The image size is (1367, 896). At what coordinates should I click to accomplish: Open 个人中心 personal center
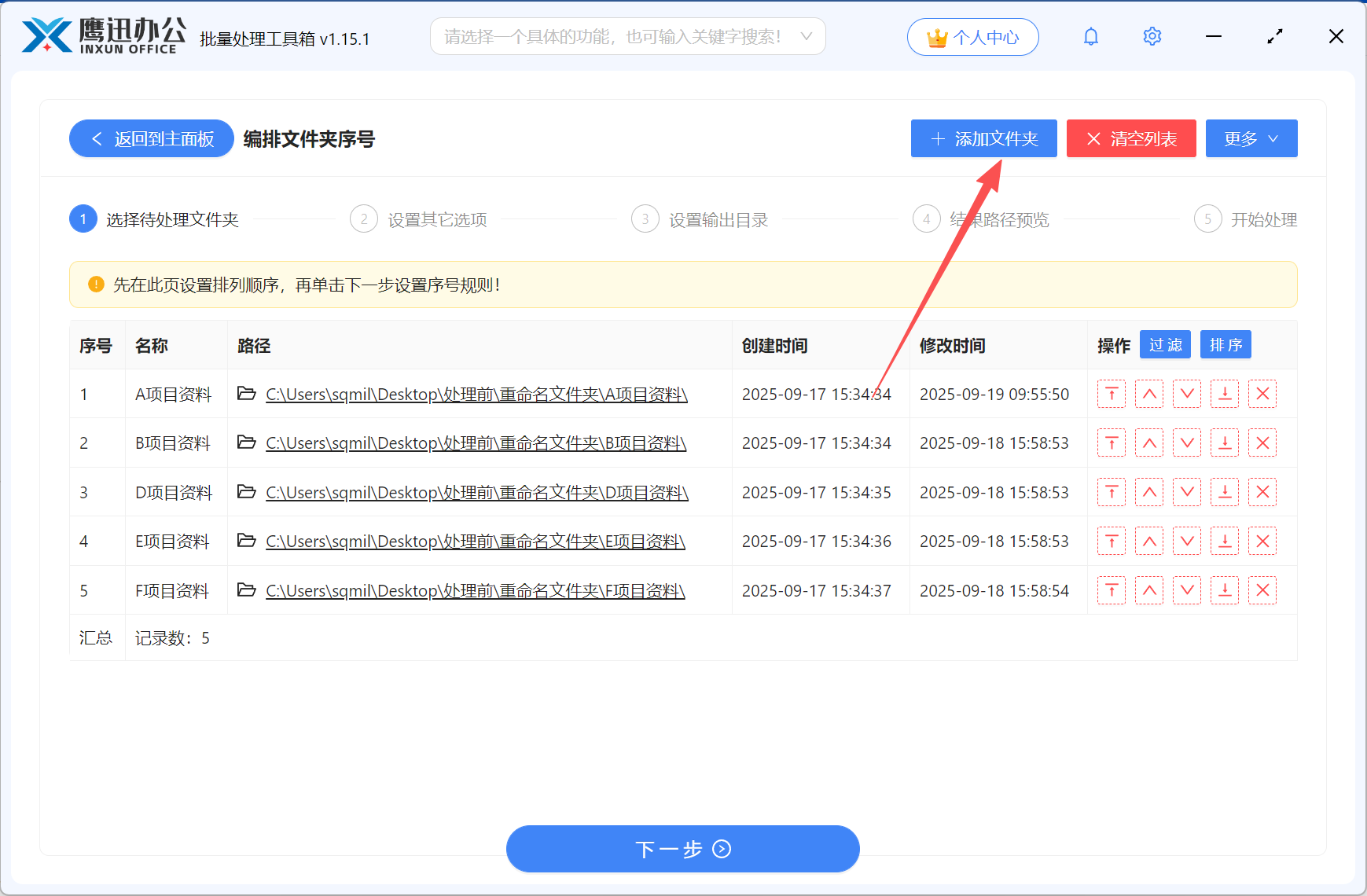coord(972,36)
